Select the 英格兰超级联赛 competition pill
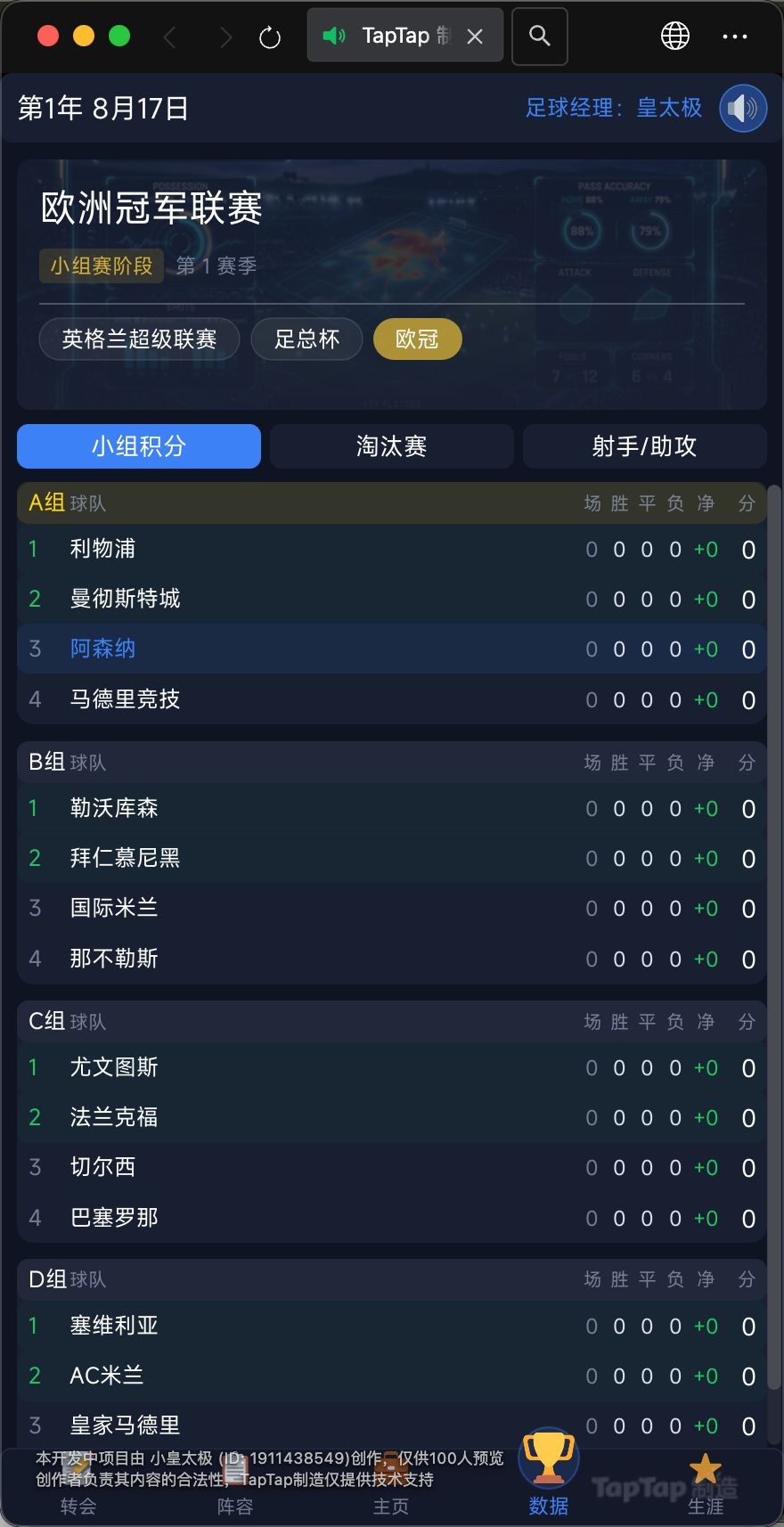The height and width of the screenshot is (1527, 784). [x=139, y=339]
